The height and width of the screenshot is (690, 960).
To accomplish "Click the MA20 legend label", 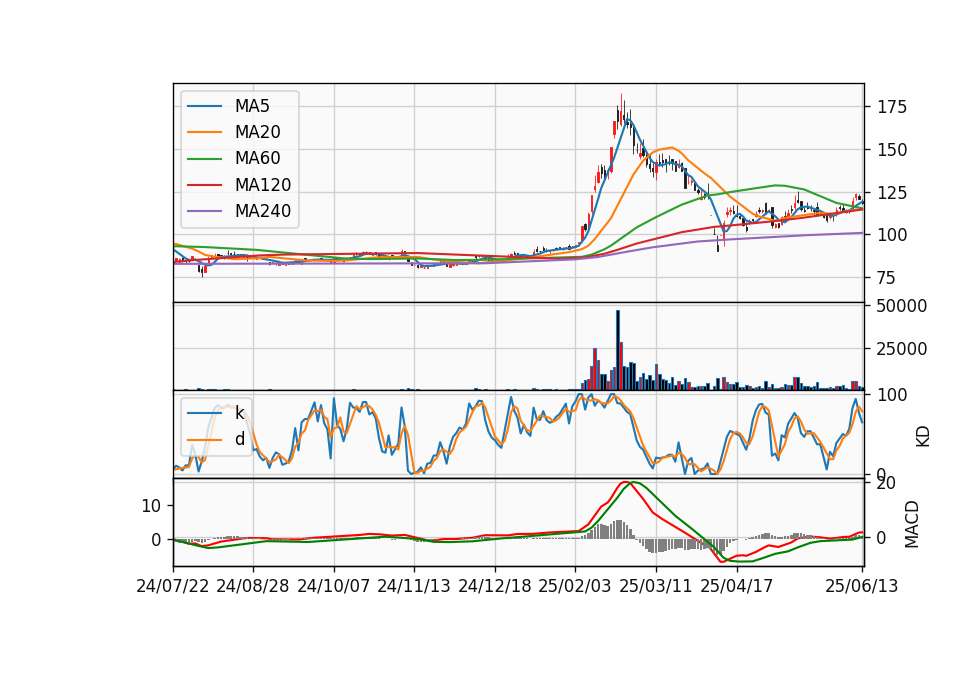I will (x=257, y=132).
